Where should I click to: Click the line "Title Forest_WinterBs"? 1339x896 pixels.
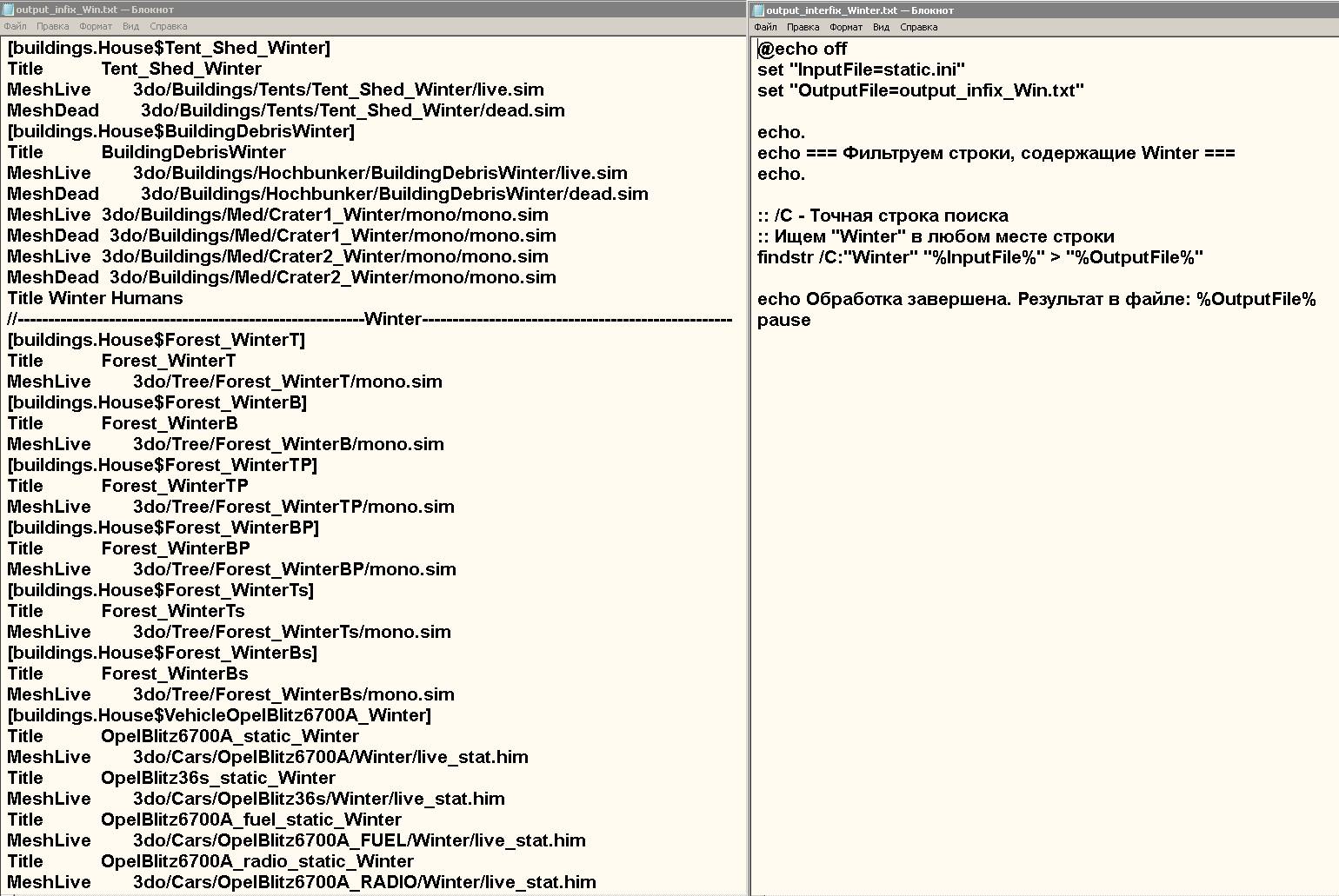coord(128,674)
